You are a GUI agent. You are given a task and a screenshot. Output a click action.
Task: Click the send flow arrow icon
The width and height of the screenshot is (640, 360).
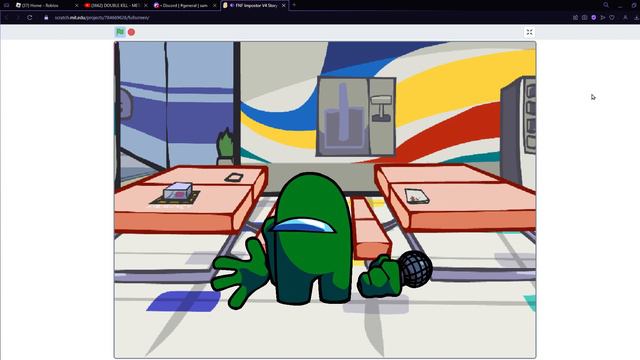pos(603,18)
